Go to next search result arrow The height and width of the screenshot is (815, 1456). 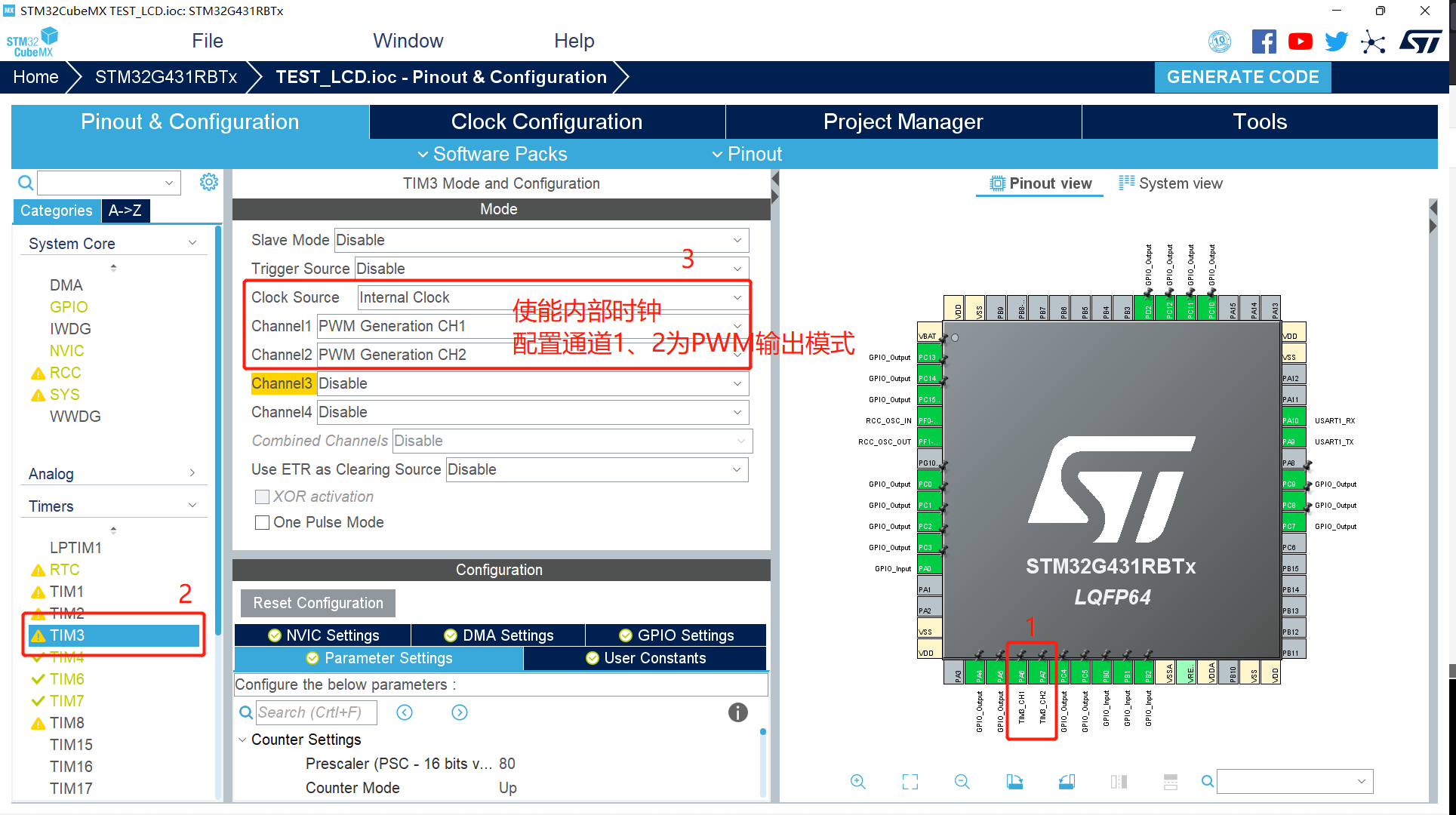coord(460,712)
